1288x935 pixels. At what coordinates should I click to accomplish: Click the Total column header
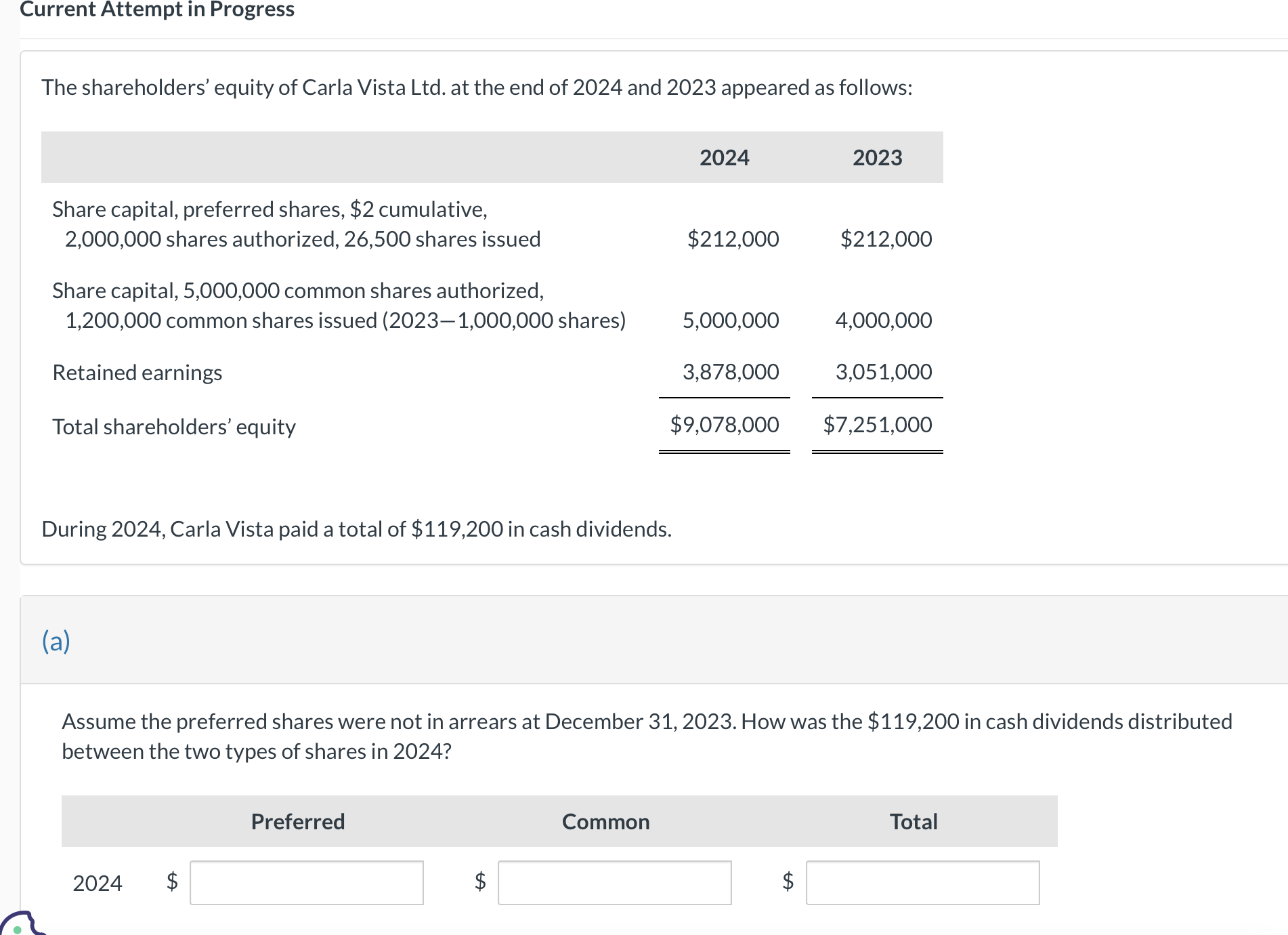pyautogui.click(x=913, y=821)
